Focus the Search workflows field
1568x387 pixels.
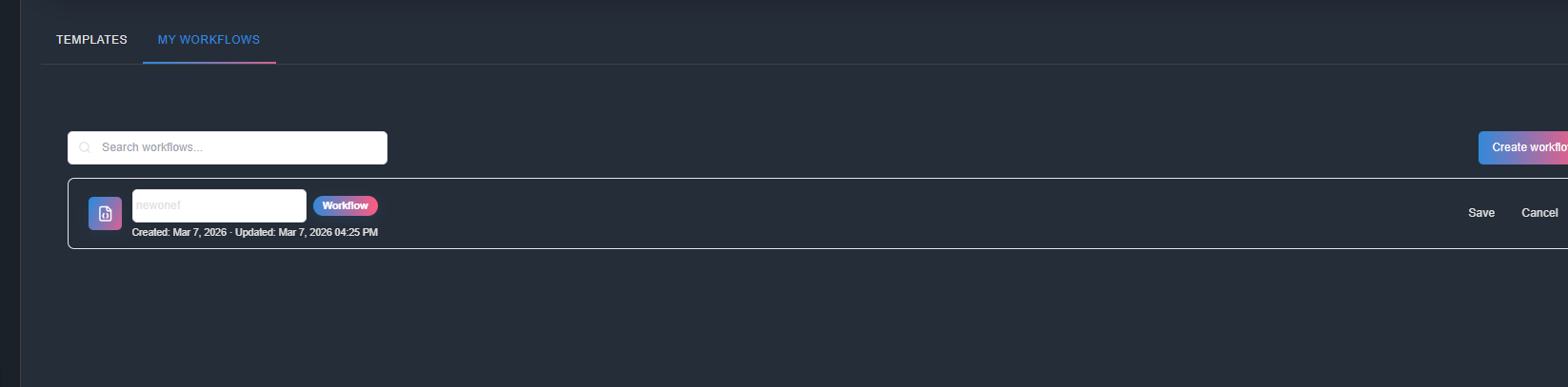[238, 147]
